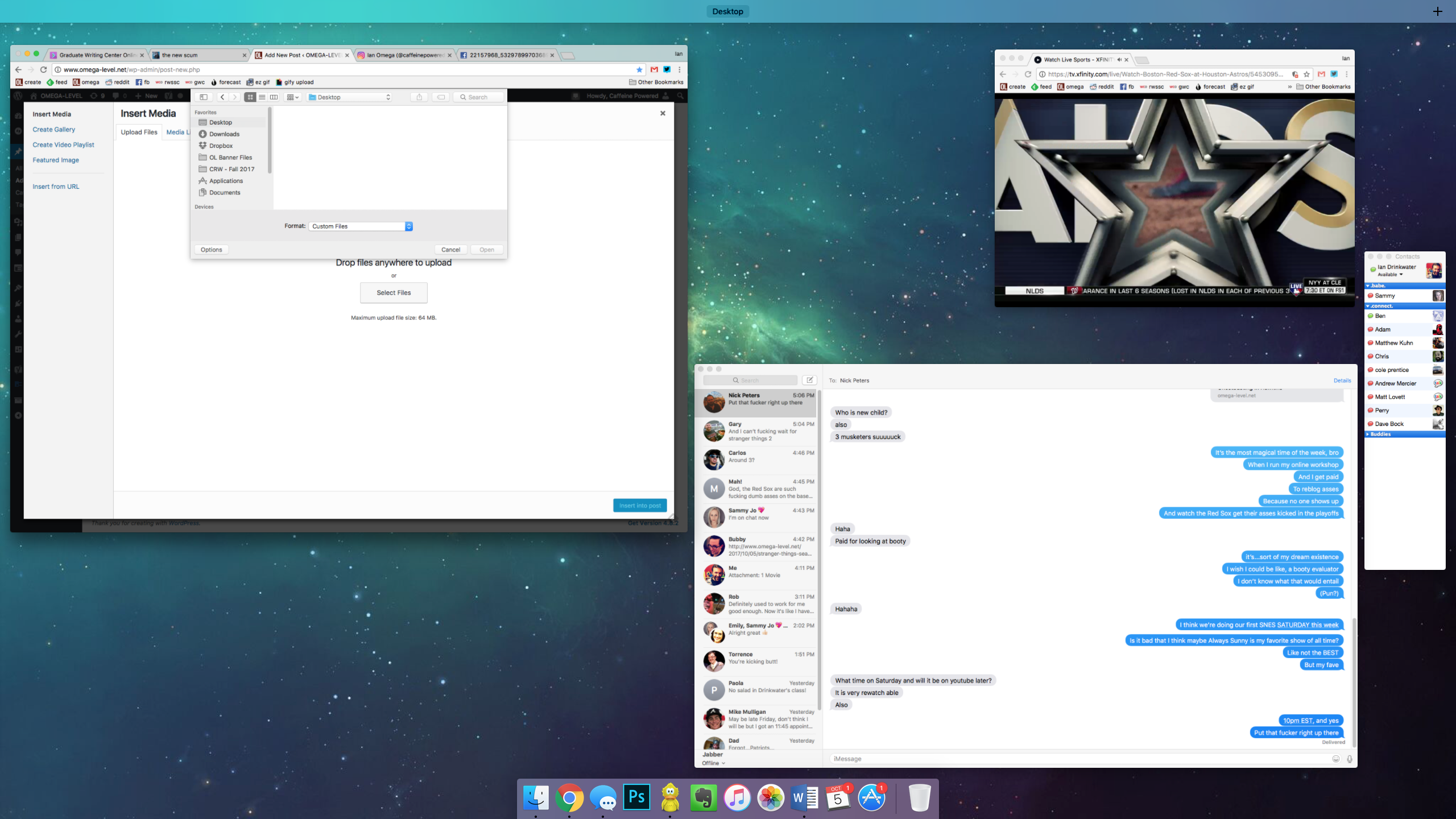Open Photos app in the dock
Viewport: 1456px width, 819px height.
coord(771,797)
